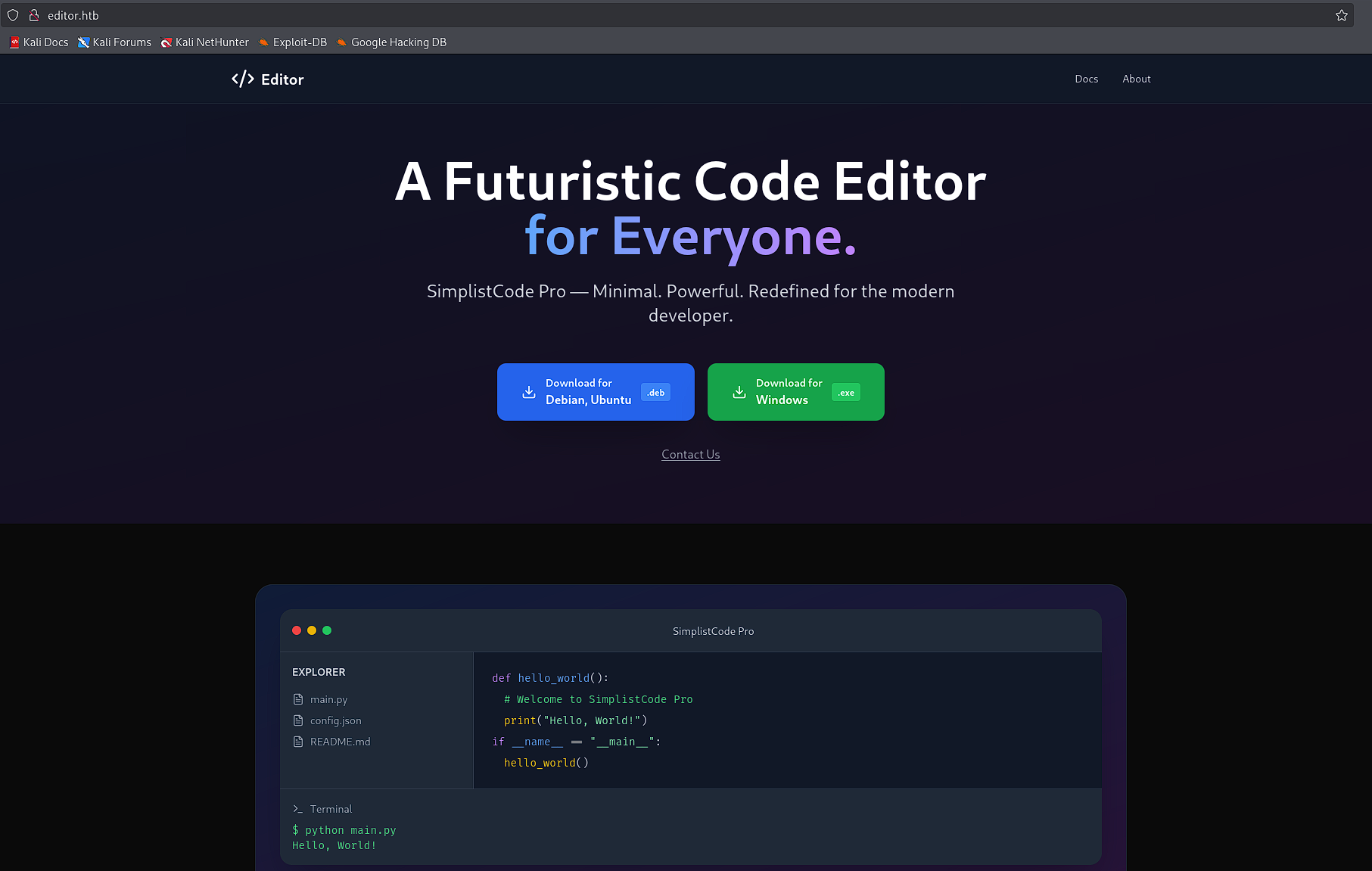Viewport: 1372px width, 871px height.
Task: Click the main.py file icon in Explorer
Action: [x=297, y=699]
